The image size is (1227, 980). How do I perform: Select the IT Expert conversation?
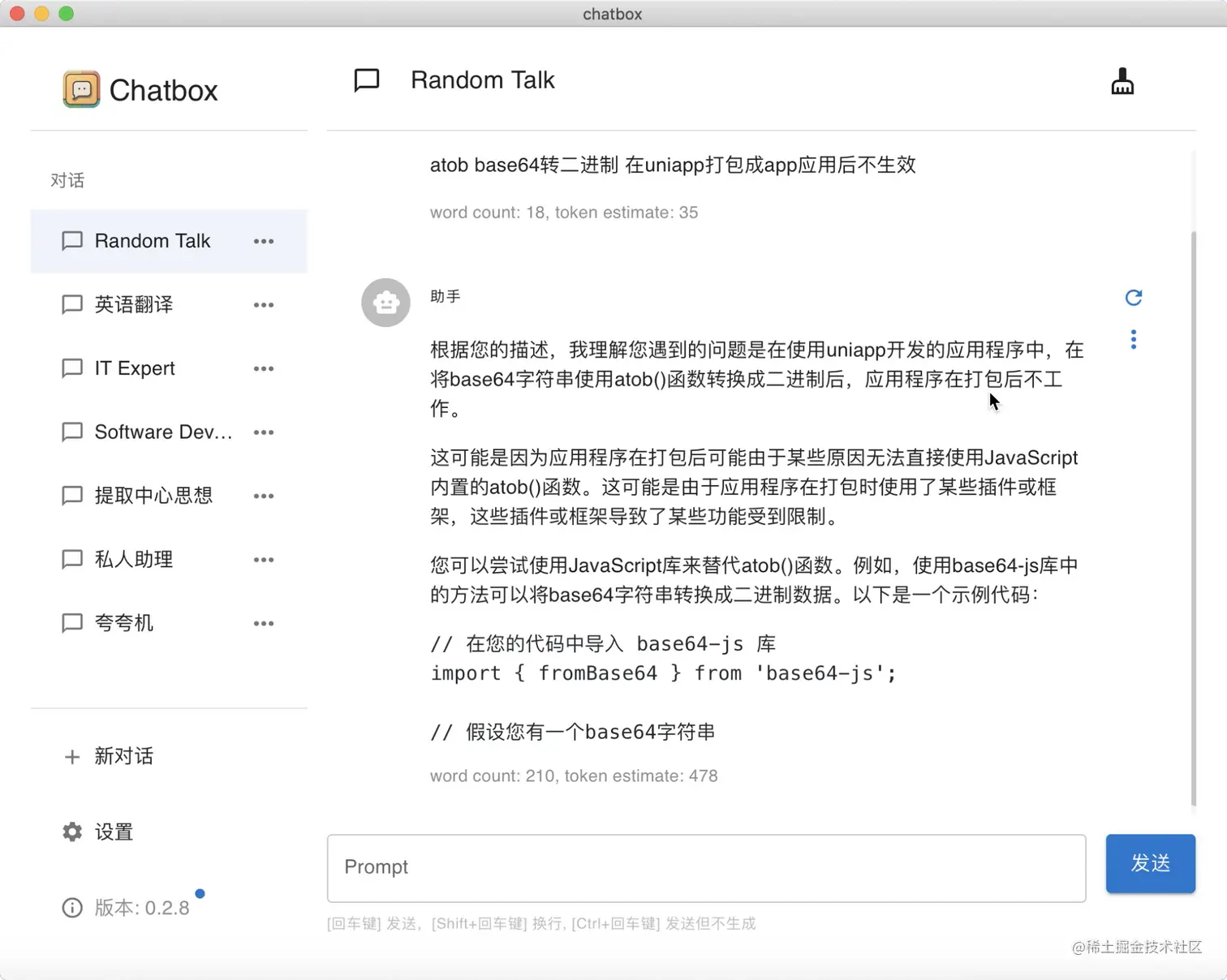(169, 368)
